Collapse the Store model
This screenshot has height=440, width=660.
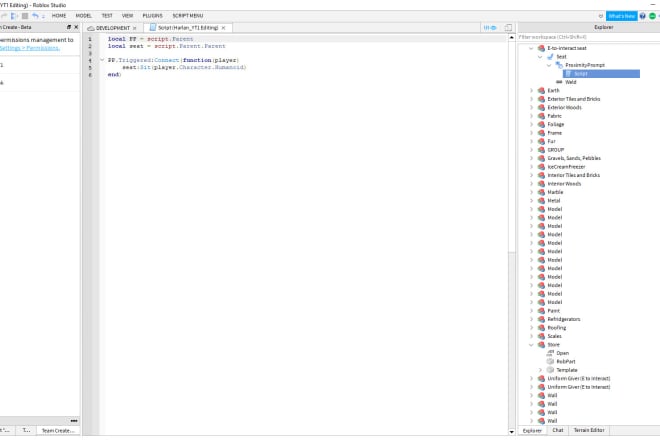tap(531, 344)
